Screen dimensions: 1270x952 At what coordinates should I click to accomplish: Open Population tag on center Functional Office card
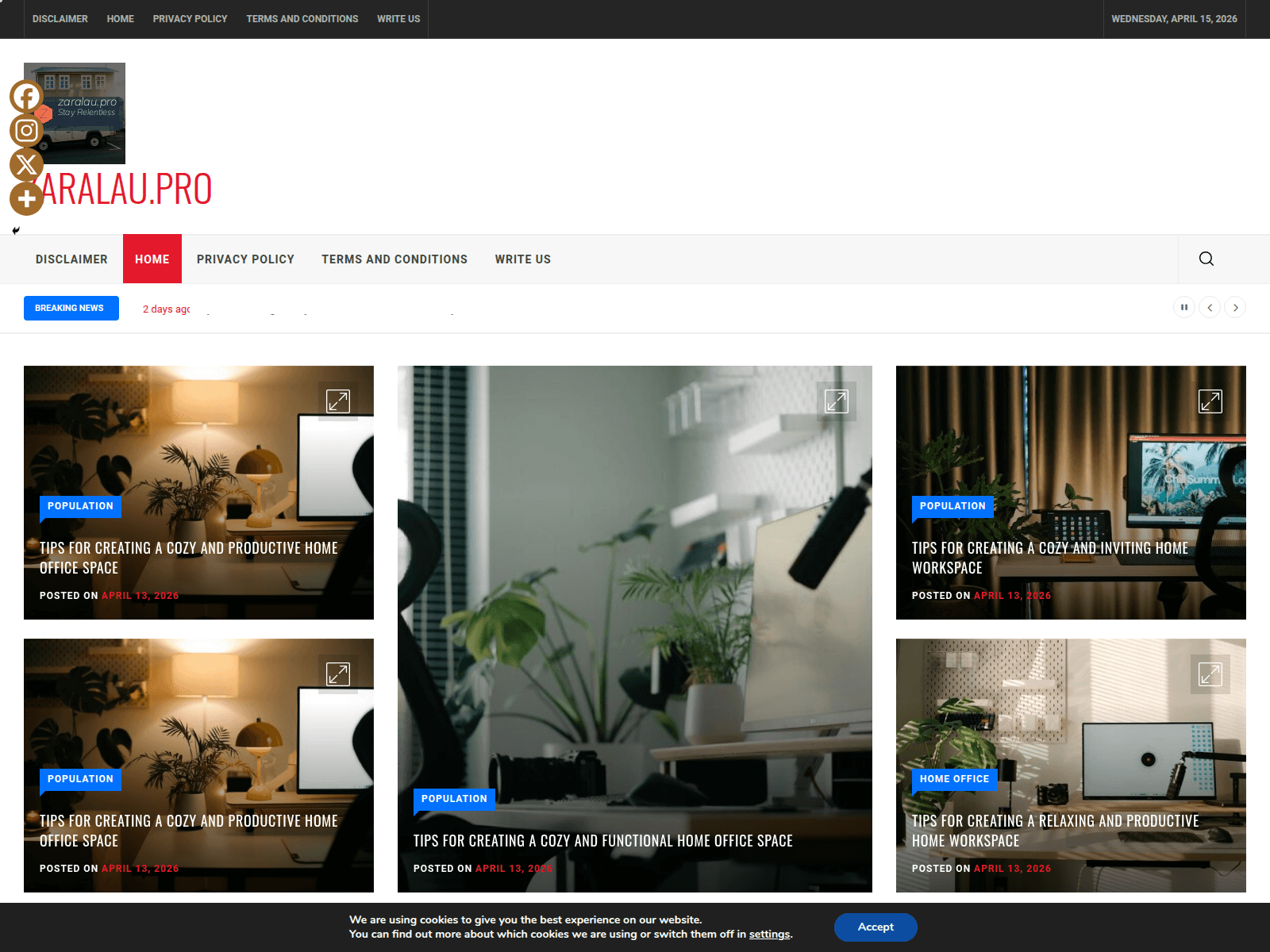[454, 799]
